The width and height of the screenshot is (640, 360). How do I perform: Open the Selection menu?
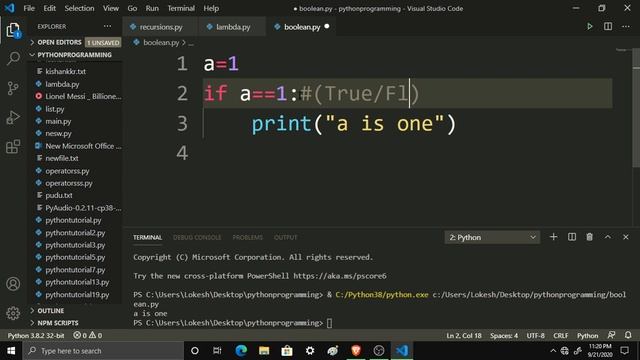tap(79, 8)
